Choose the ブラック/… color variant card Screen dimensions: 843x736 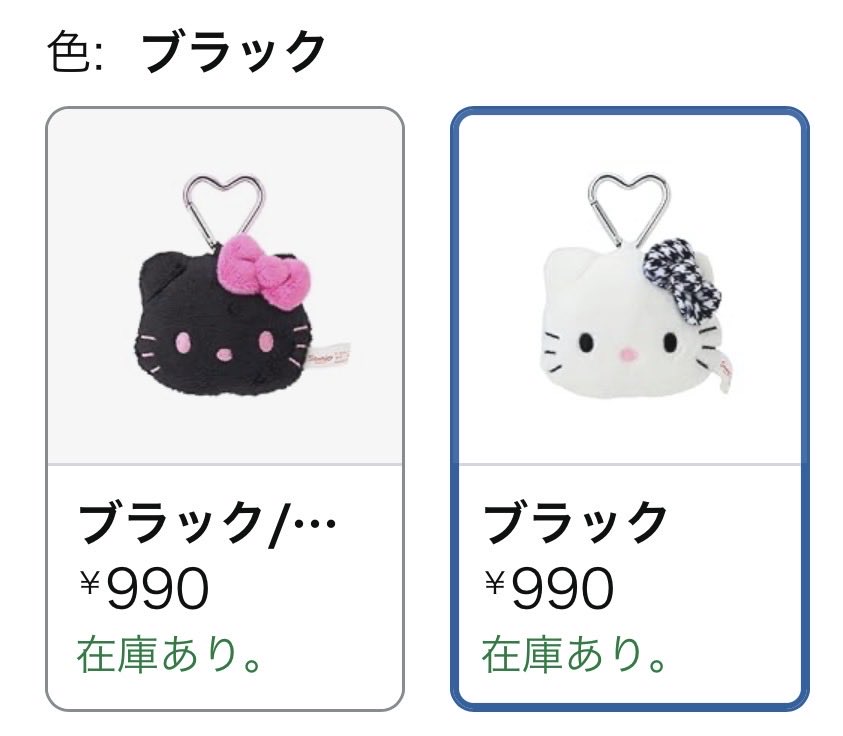(225, 409)
